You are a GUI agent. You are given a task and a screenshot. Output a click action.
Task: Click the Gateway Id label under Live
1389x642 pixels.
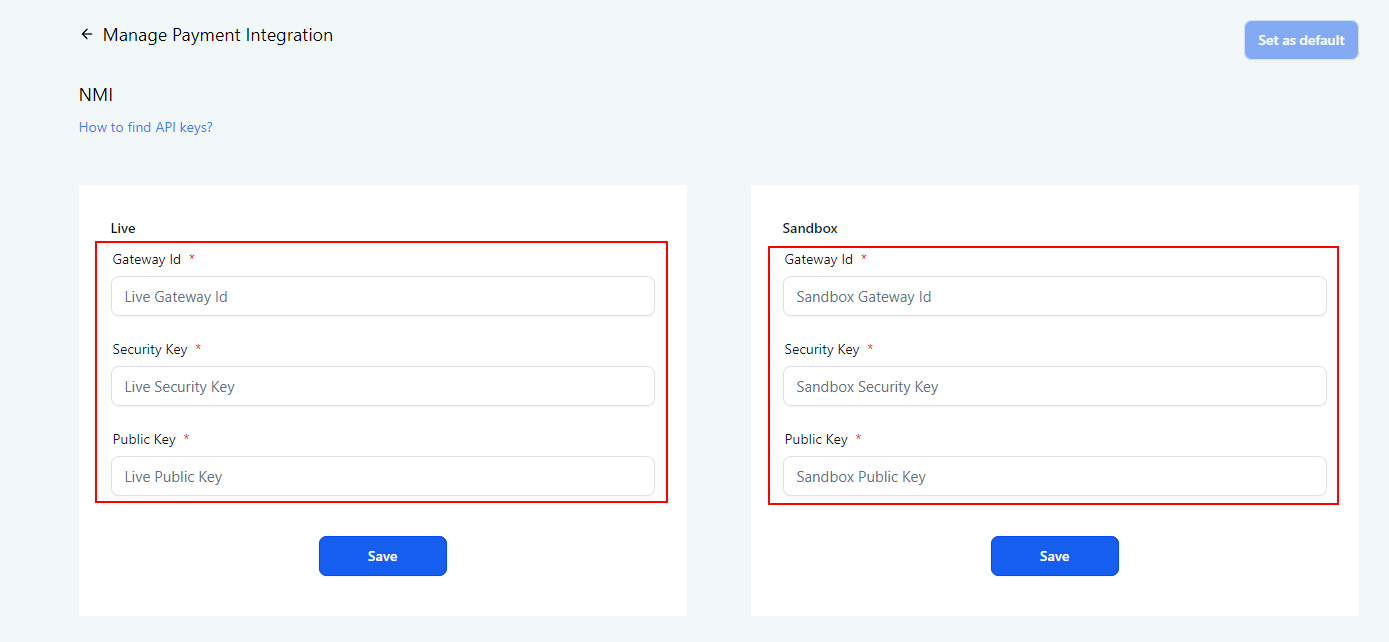point(146,260)
